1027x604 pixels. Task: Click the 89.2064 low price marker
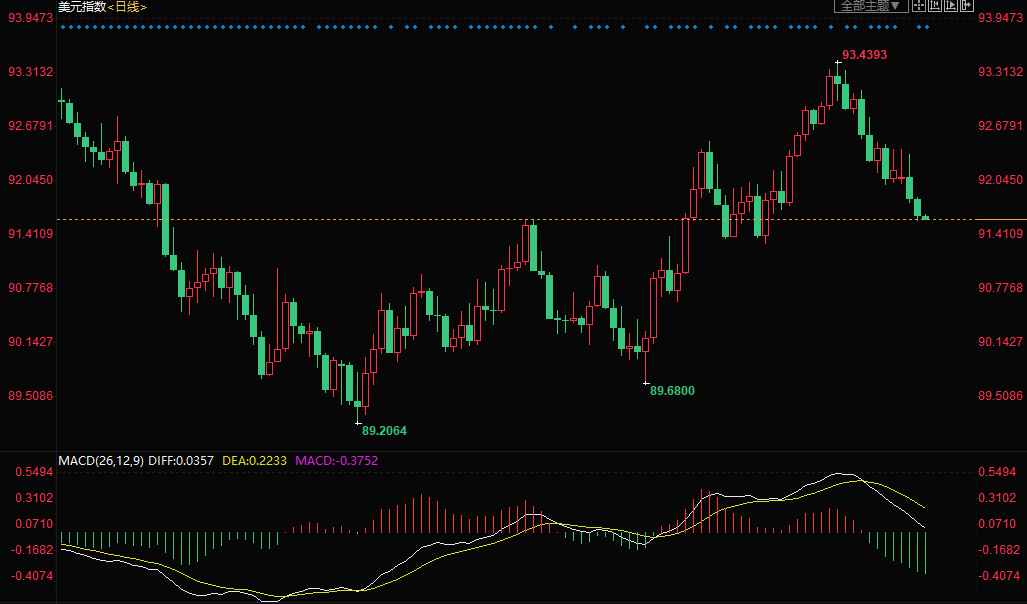pos(384,430)
